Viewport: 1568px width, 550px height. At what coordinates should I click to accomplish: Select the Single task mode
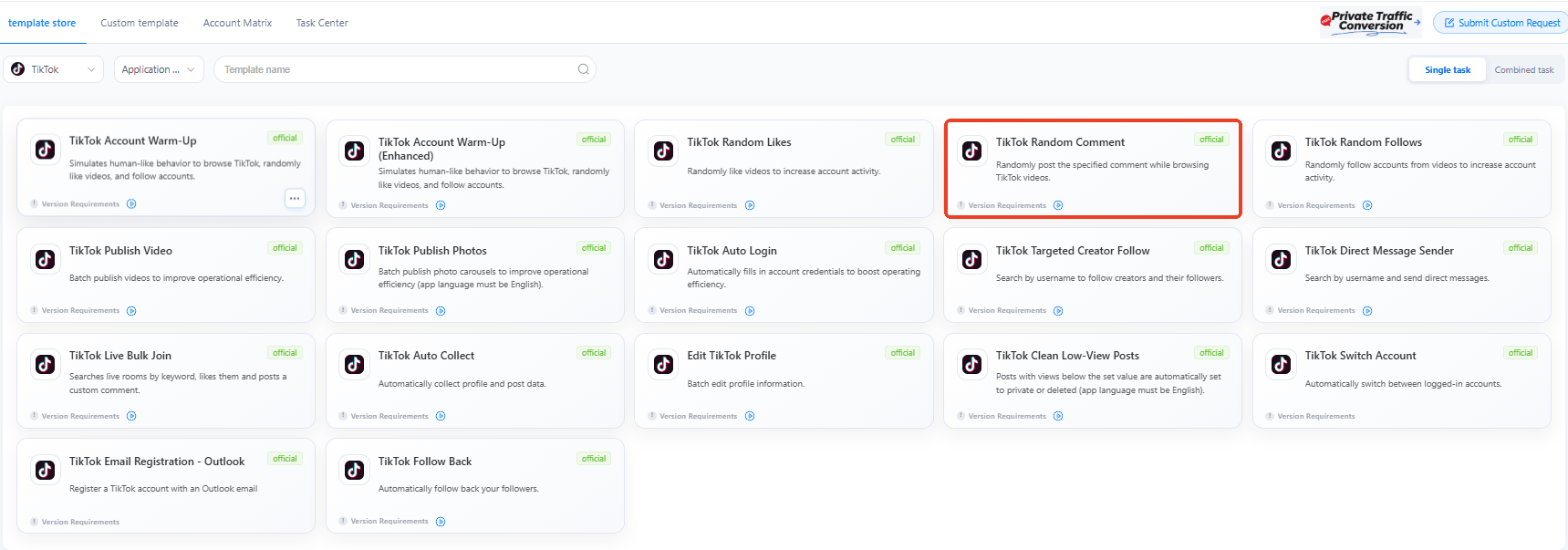click(1448, 69)
